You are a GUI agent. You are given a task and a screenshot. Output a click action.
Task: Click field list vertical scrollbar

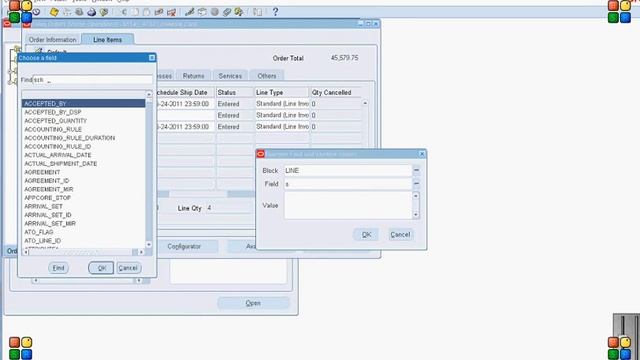pyautogui.click(x=149, y=169)
